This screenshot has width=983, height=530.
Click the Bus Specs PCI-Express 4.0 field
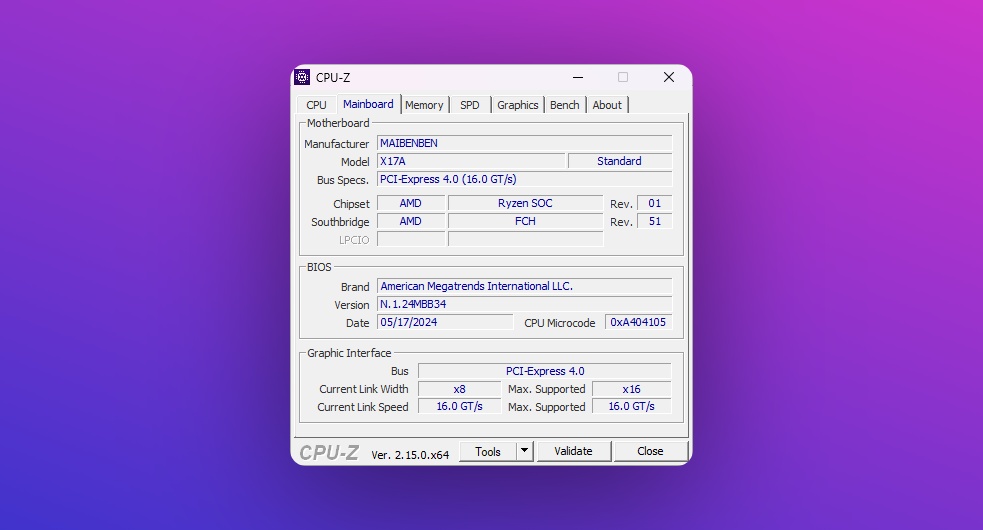[x=524, y=180]
